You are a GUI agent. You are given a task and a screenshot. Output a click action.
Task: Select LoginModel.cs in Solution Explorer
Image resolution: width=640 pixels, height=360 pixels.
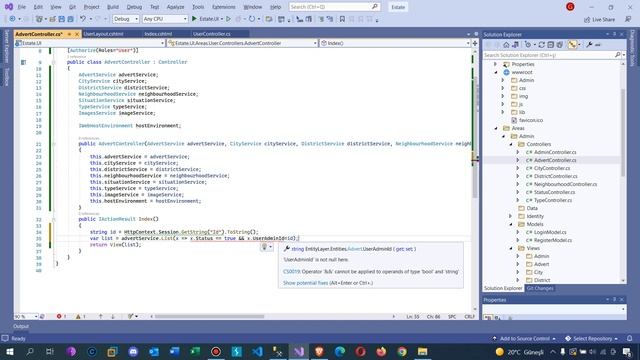click(550, 232)
